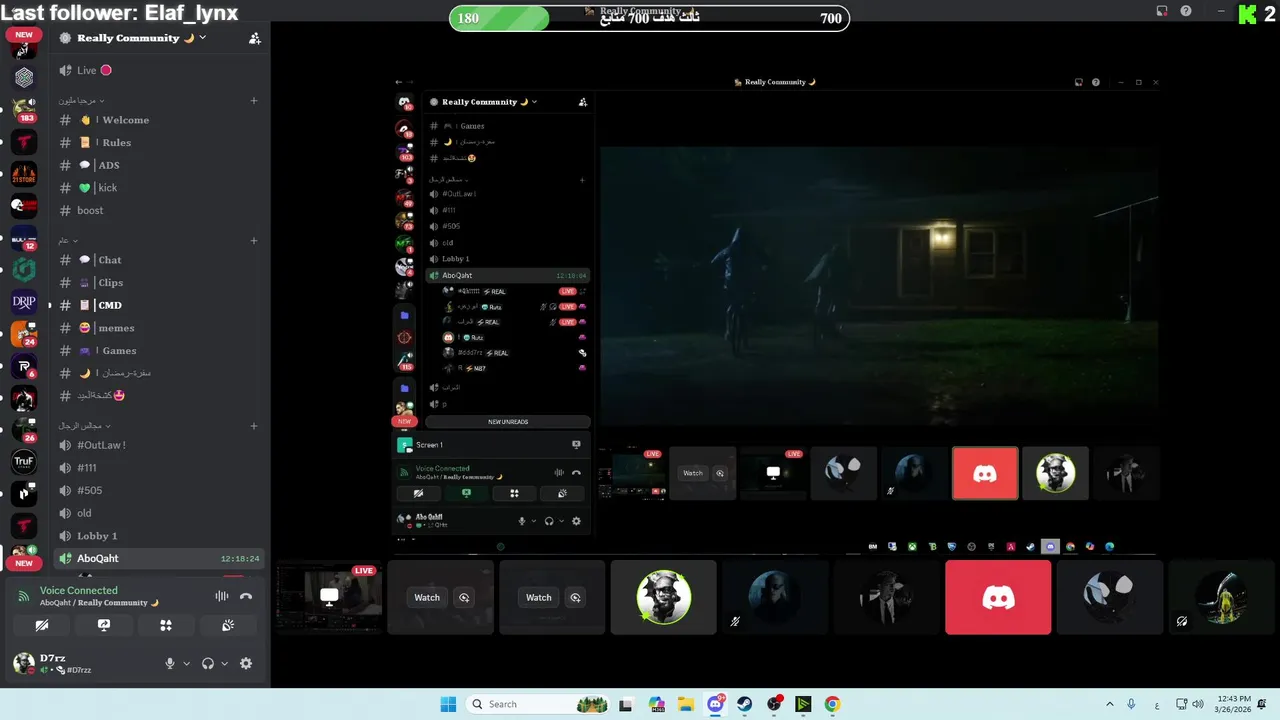
Task: Open TruF server icon in server list
Action: click(x=24, y=461)
